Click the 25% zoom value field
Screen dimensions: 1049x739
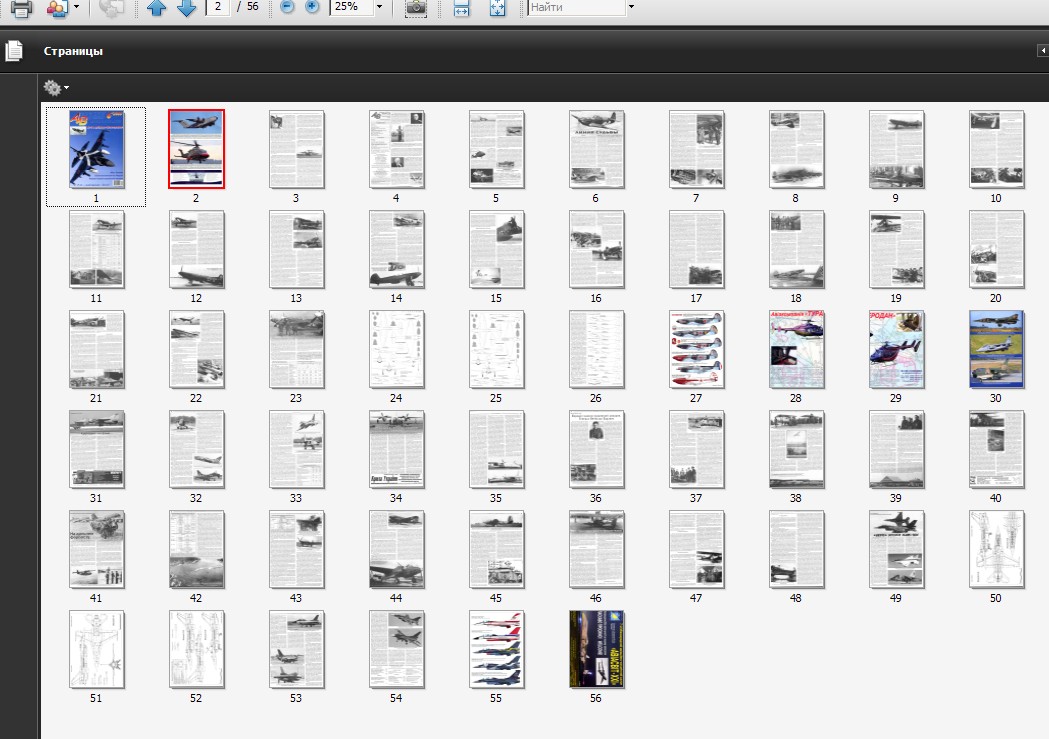pos(351,7)
